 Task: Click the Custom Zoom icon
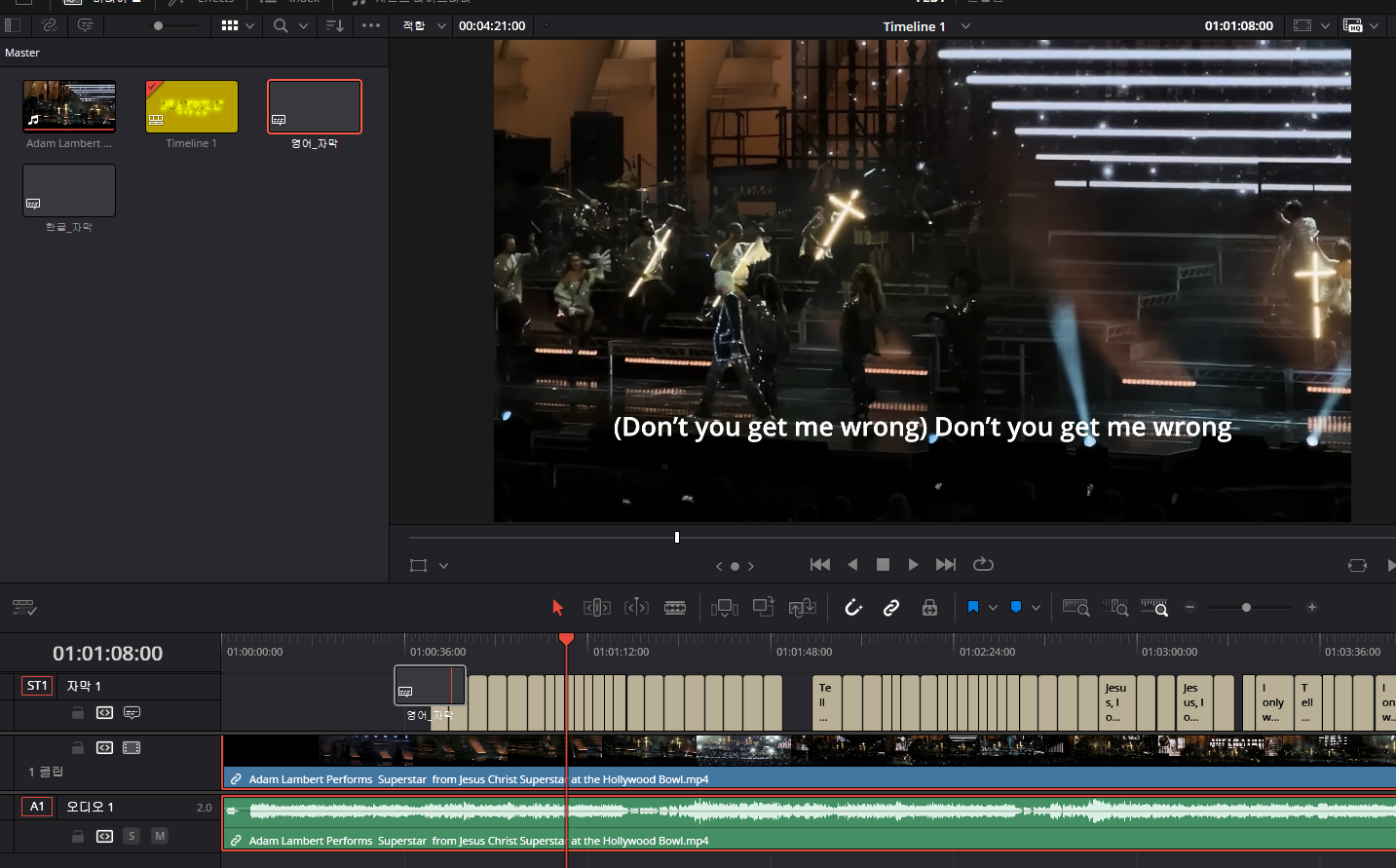1154,607
